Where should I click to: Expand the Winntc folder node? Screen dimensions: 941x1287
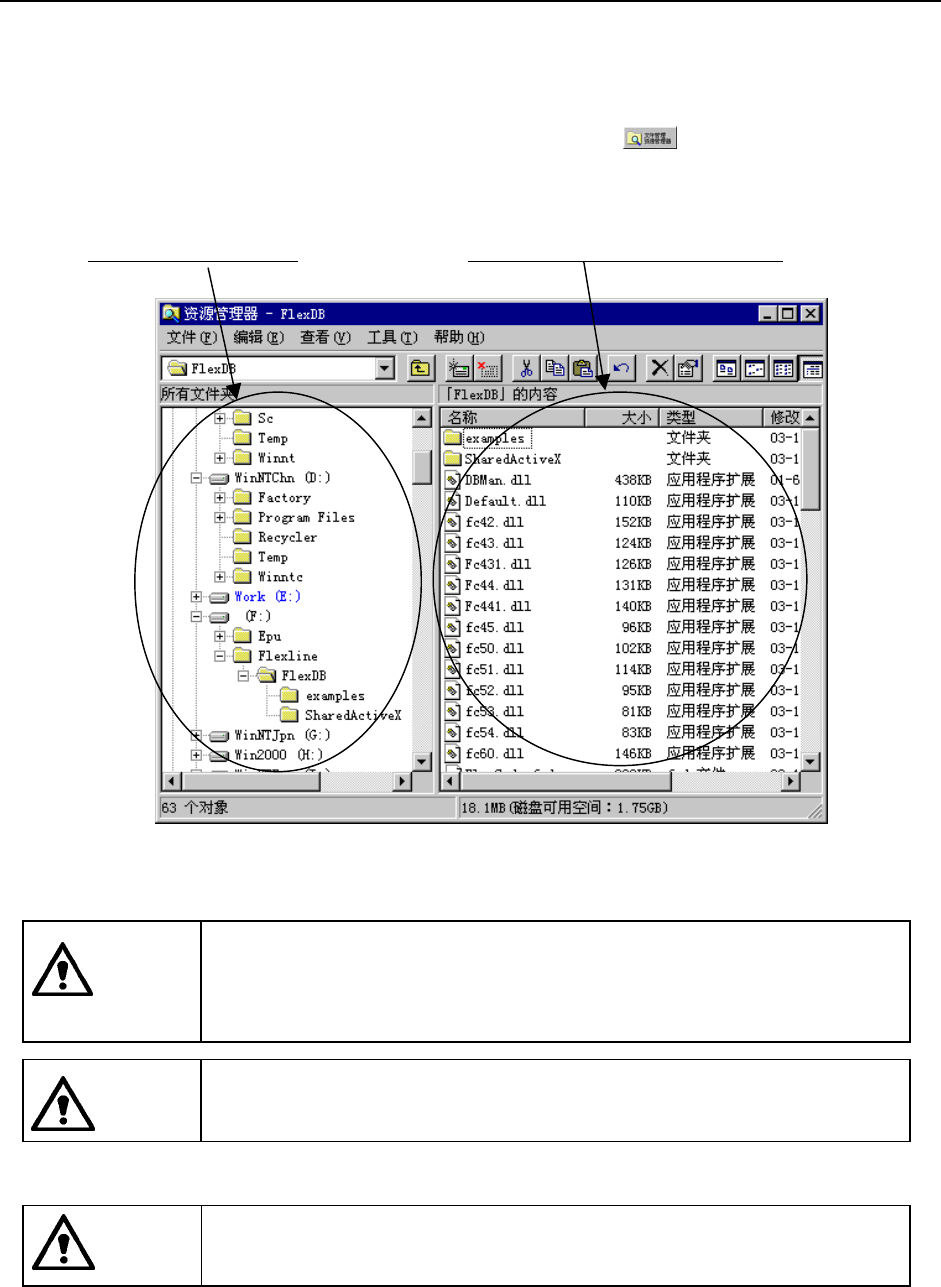(220, 577)
